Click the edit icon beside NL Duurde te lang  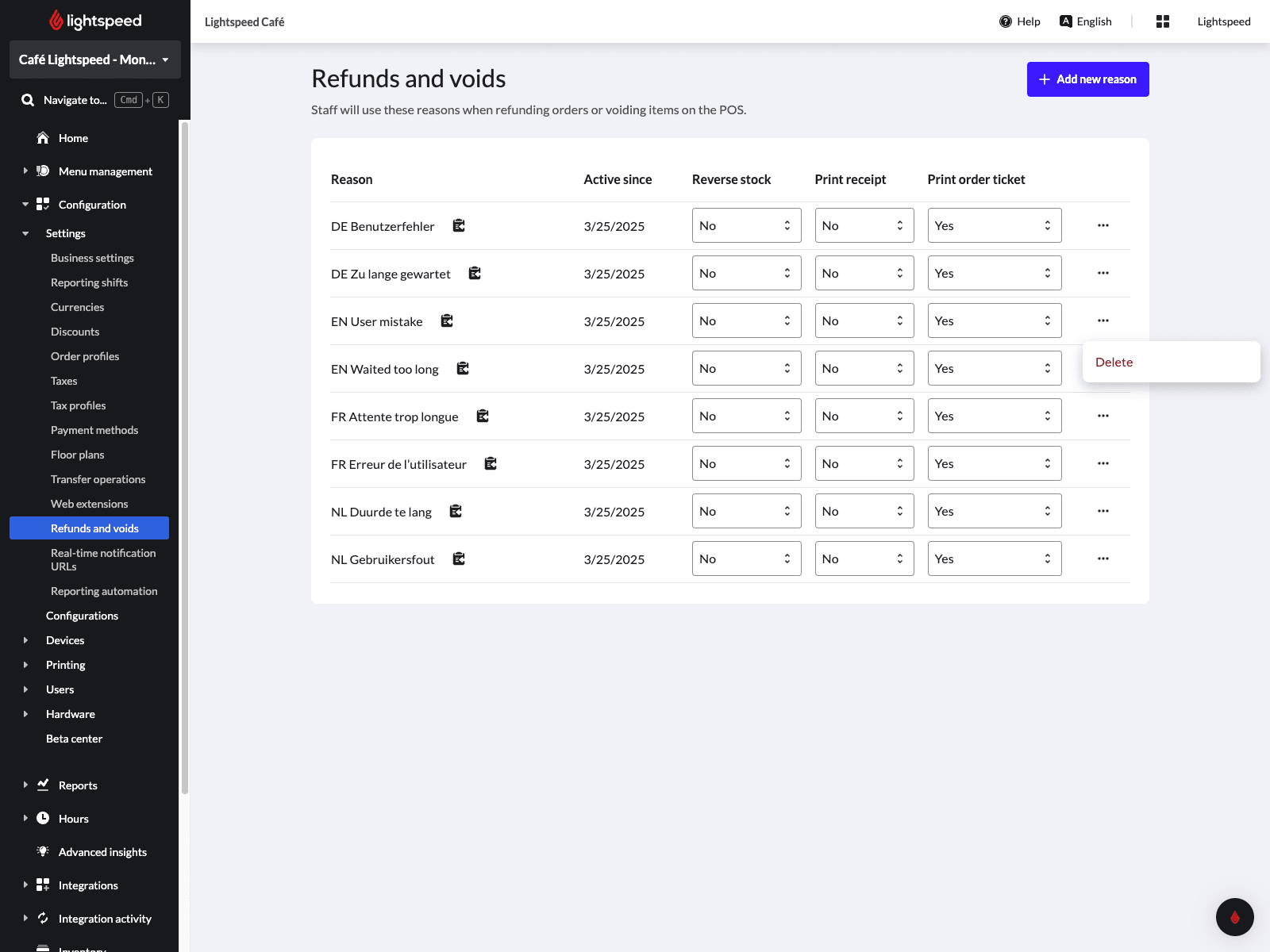click(x=456, y=512)
